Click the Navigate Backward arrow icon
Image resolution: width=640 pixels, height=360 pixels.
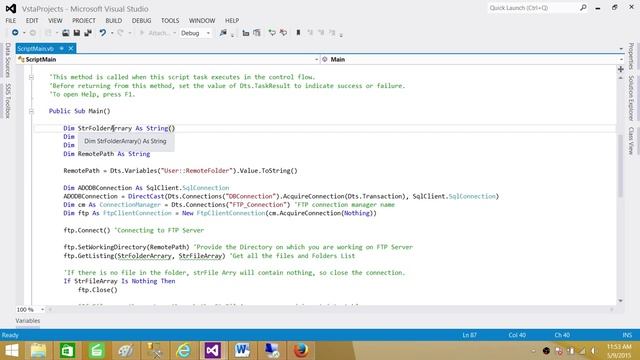pos(15,33)
